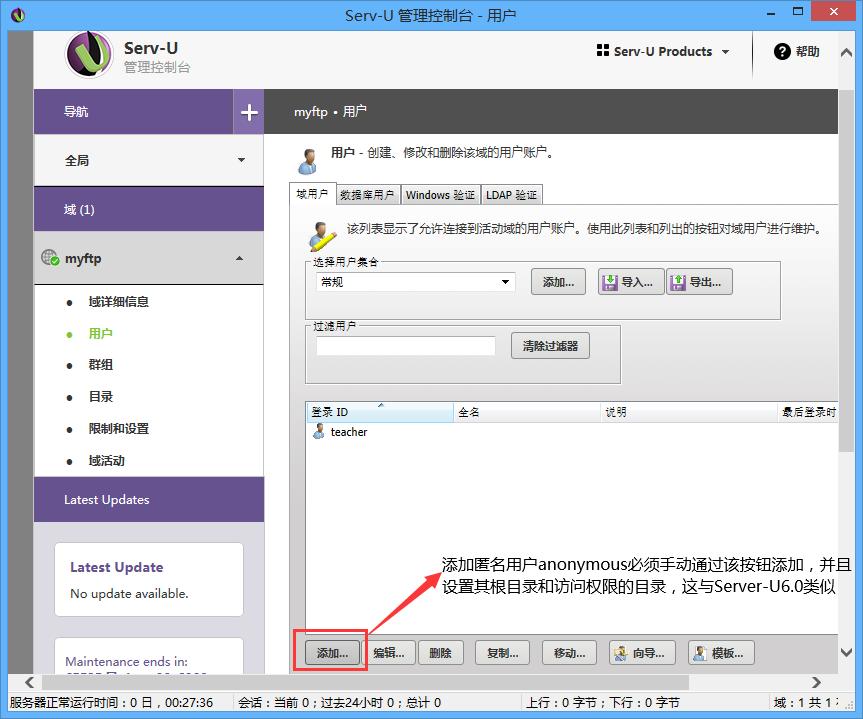
Task: Click the No update available text
Action: pos(129,593)
